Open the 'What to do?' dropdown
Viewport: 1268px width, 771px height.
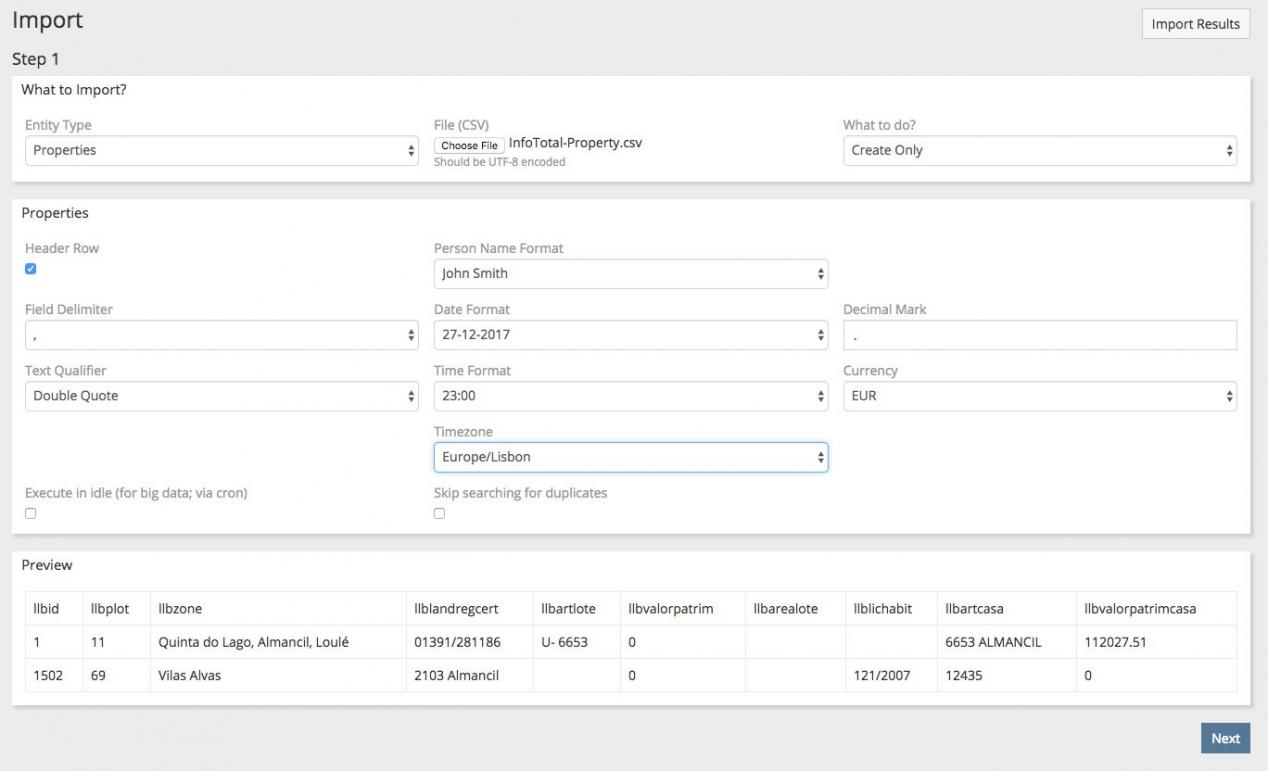[x=1039, y=150]
